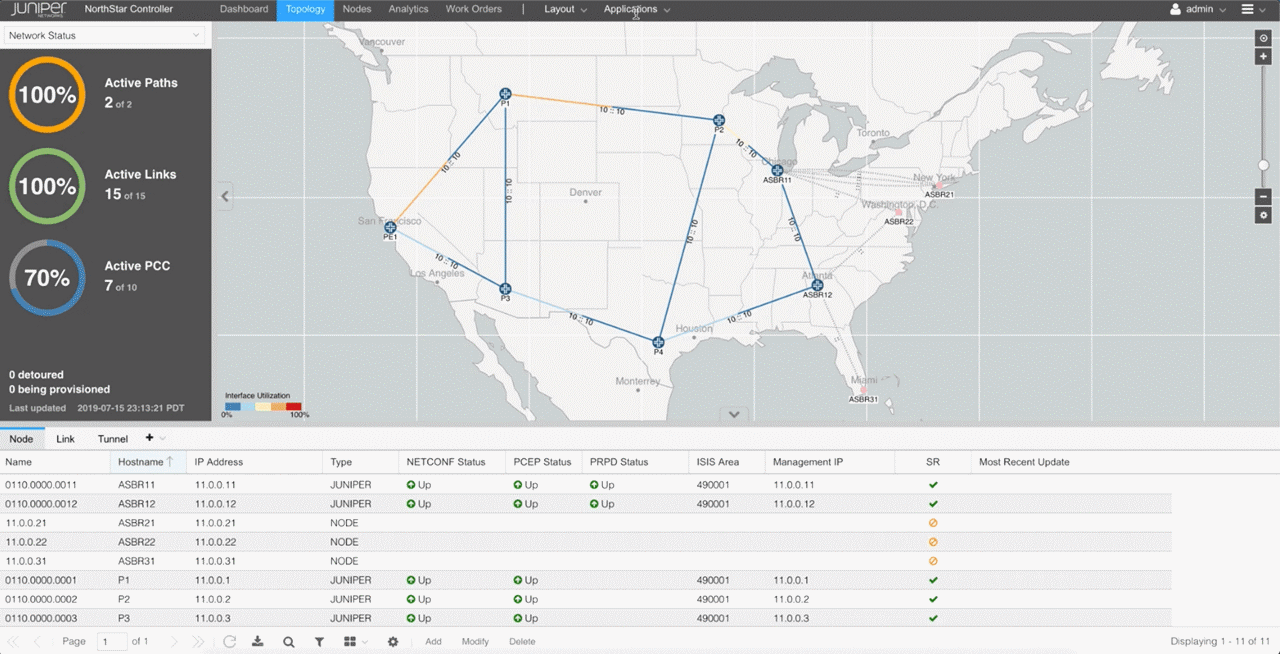1280x654 pixels.
Task: Recenter map with the target icon
Action: pos(1263,38)
